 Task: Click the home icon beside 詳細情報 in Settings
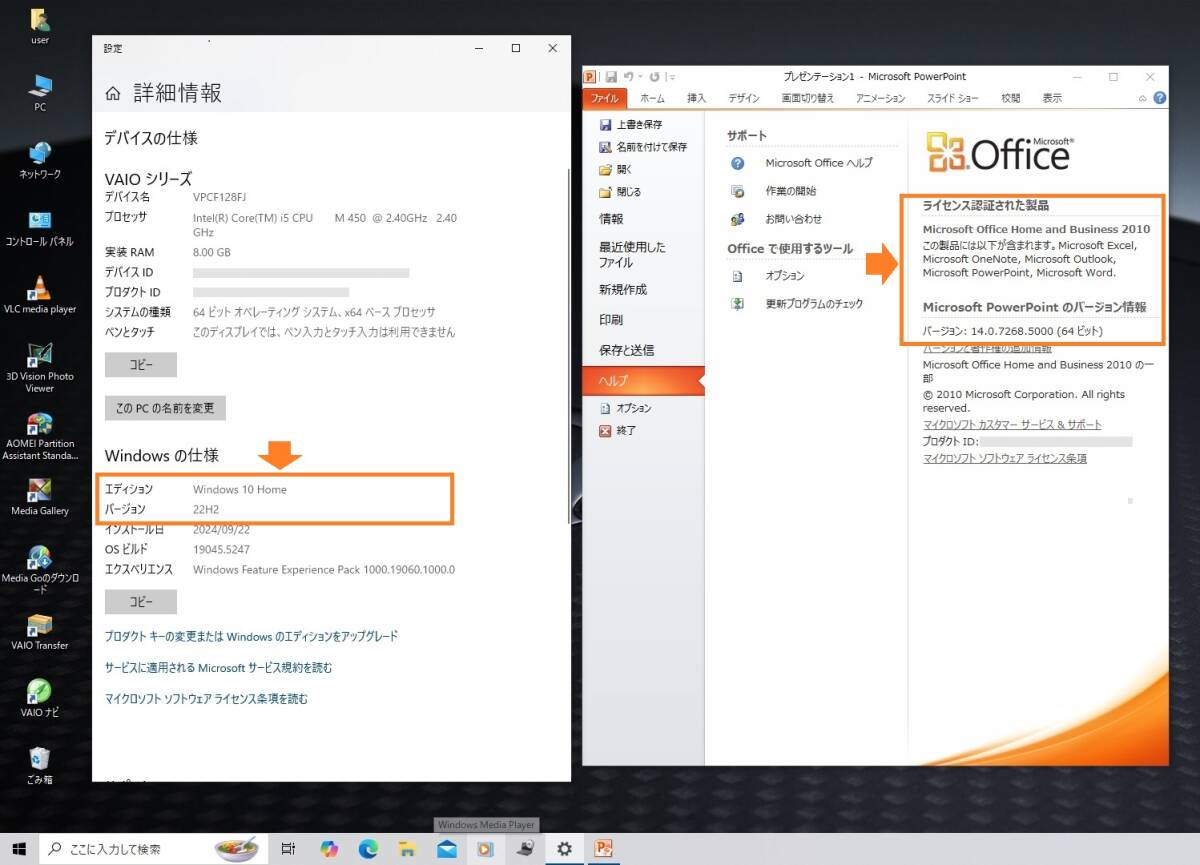tap(113, 93)
